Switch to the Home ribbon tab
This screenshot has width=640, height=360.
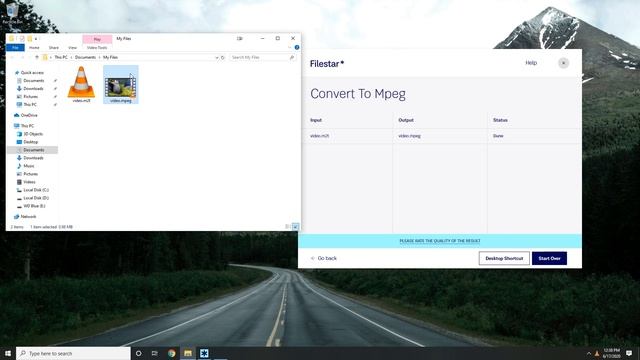(34, 48)
